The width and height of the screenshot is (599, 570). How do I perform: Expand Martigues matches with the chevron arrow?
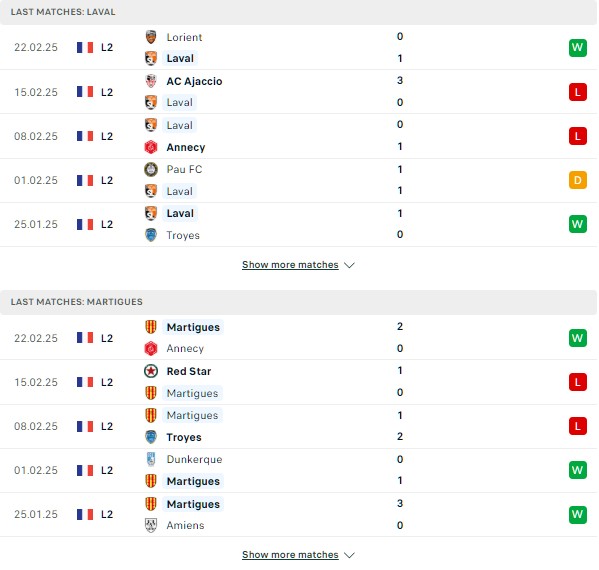350,555
